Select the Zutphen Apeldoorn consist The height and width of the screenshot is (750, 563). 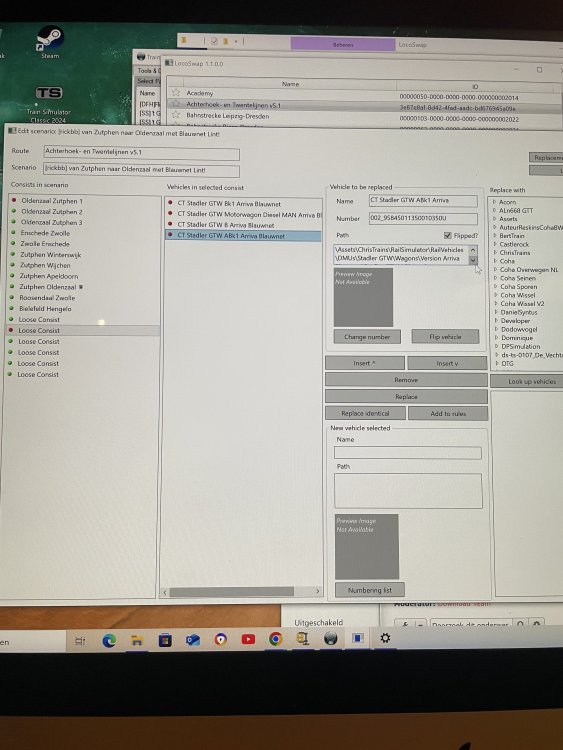click(48, 276)
